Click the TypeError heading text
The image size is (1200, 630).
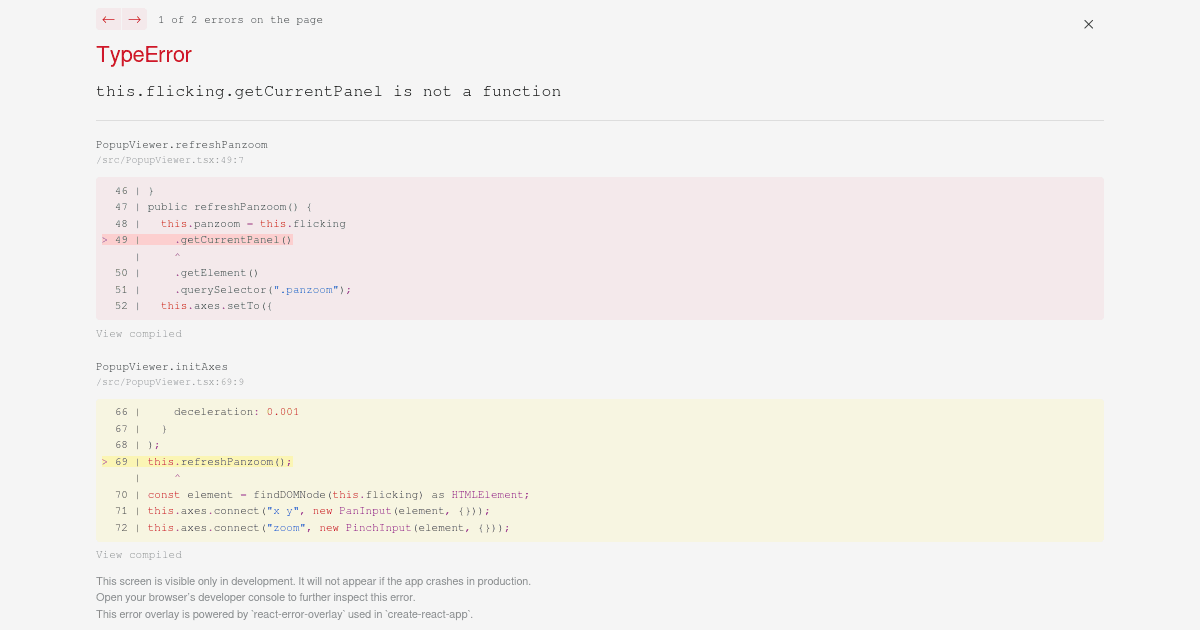(x=143, y=55)
